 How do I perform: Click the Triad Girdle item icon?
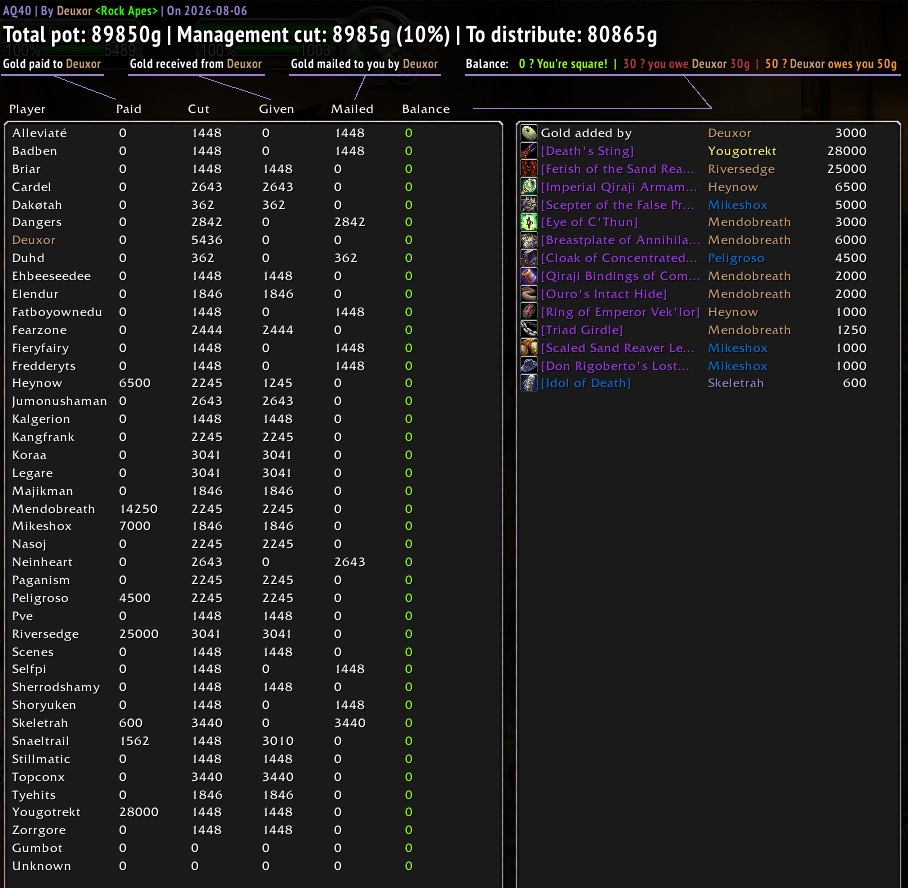click(529, 330)
